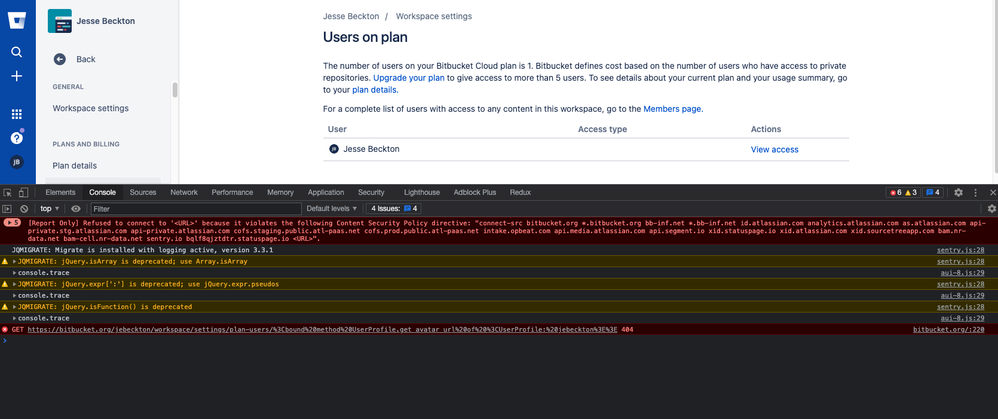Click the console prompt input line

point(499,341)
